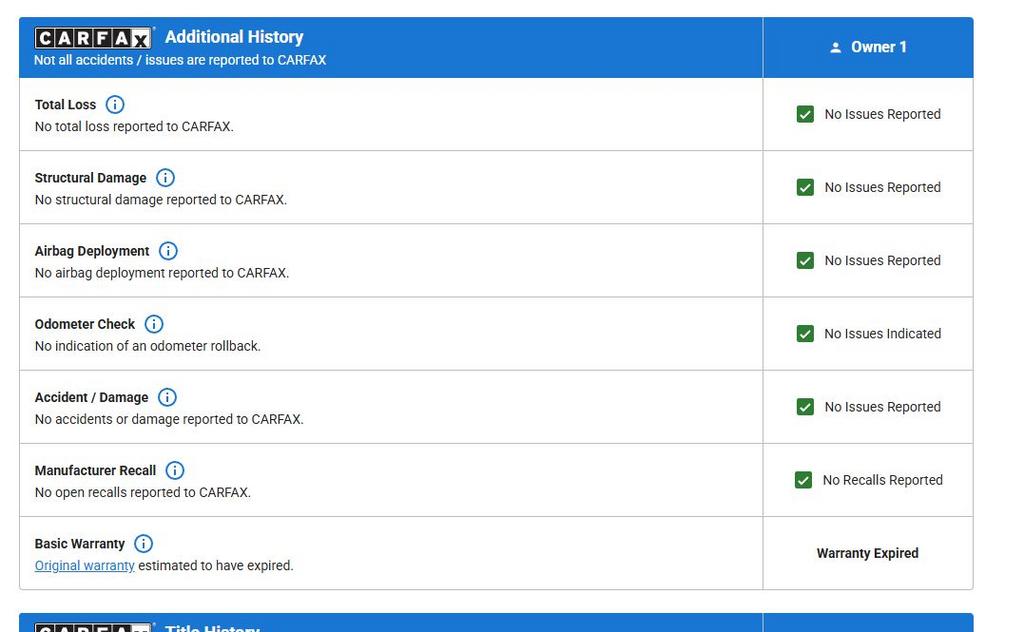Image resolution: width=1024 pixels, height=632 pixels.
Task: Click 'No Issues Reported' text in Accident / Damage row
Action: pos(882,407)
